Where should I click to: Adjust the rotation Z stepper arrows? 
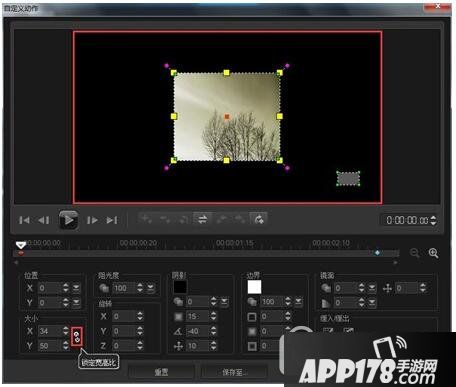click(x=140, y=346)
